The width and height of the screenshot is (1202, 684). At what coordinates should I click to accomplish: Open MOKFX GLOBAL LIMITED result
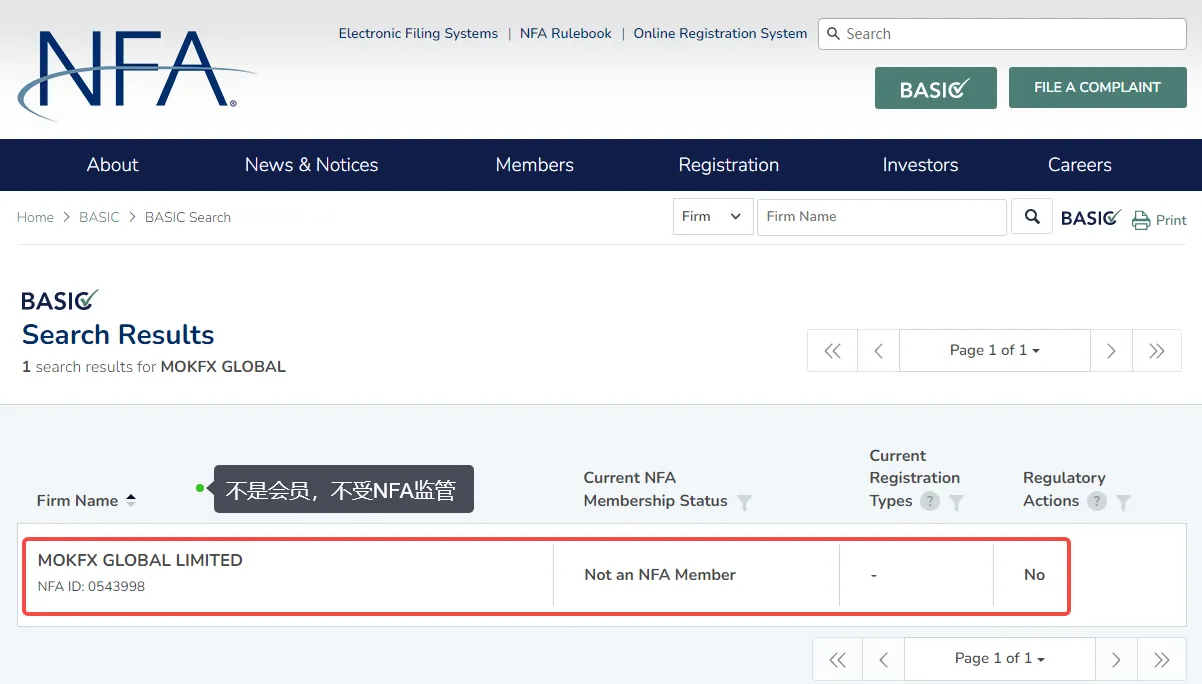click(140, 560)
